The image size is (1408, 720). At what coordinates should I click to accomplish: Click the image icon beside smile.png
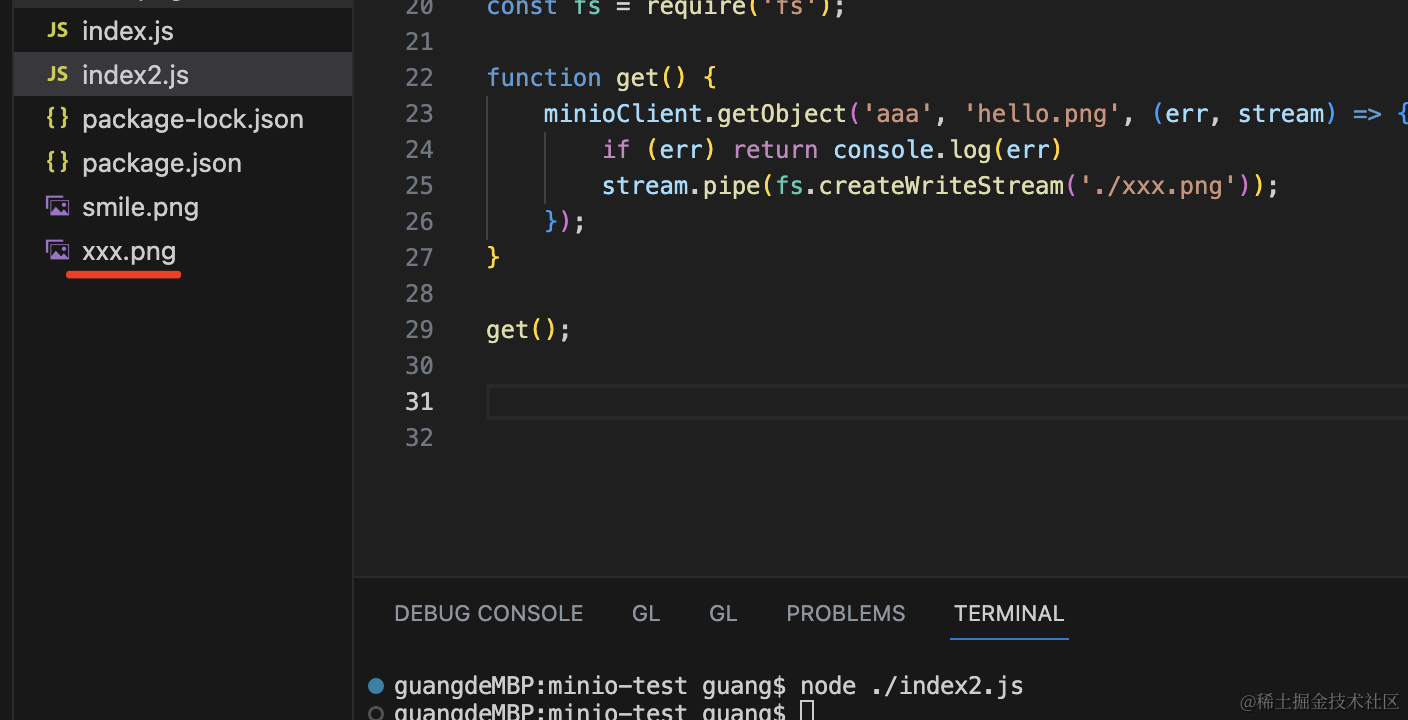[x=58, y=207]
